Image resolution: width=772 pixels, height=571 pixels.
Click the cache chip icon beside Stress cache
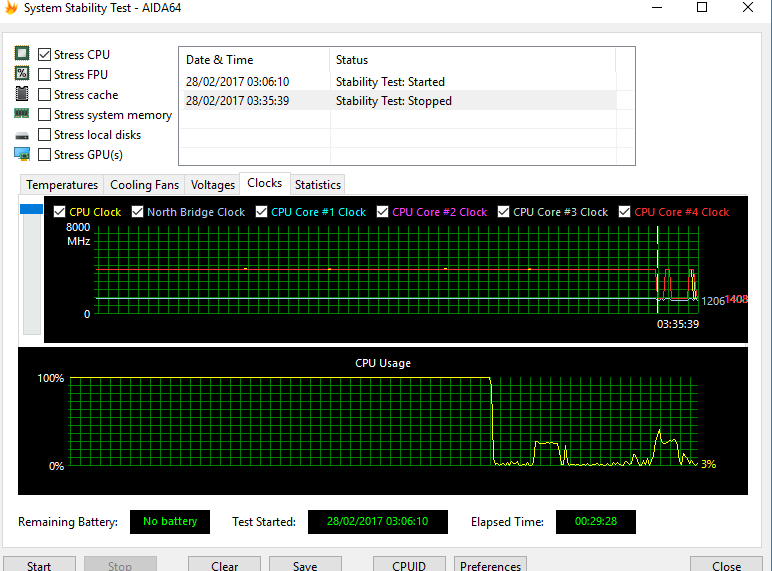click(x=22, y=94)
